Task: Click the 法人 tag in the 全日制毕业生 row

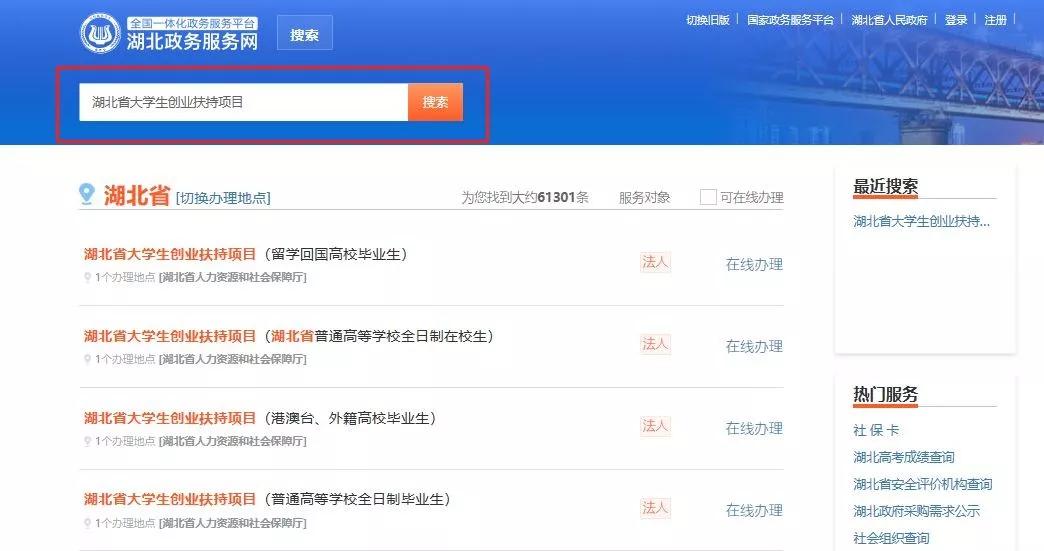Action: [x=655, y=508]
